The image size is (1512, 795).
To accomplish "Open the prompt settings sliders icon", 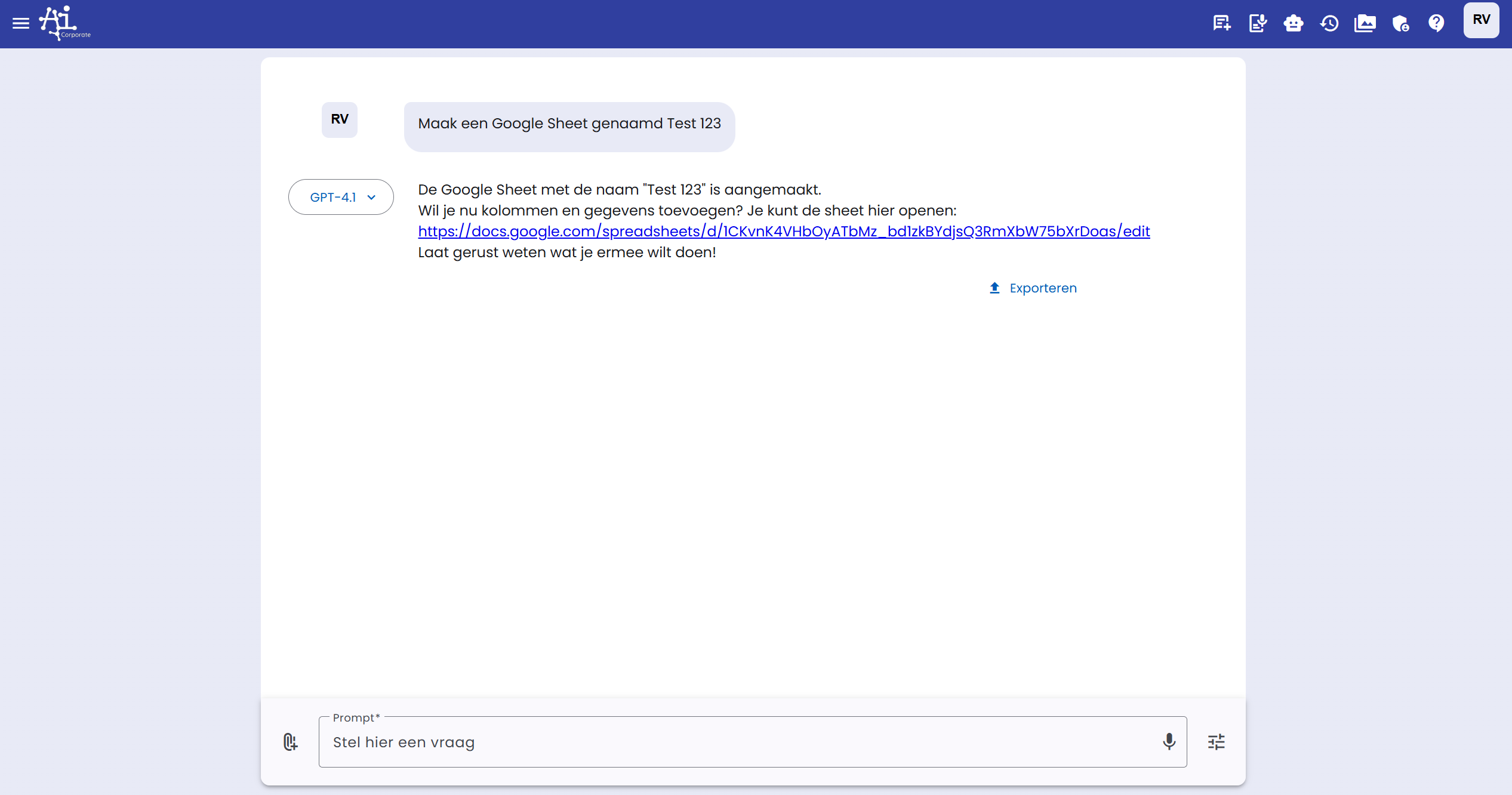I will point(1216,742).
